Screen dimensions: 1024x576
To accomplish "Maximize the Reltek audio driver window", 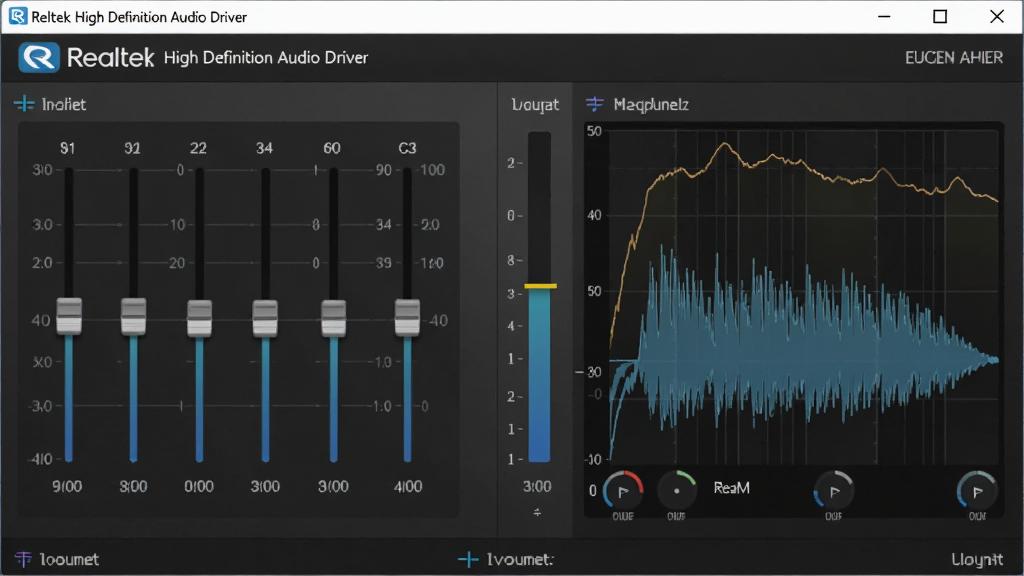I will pos(940,16).
